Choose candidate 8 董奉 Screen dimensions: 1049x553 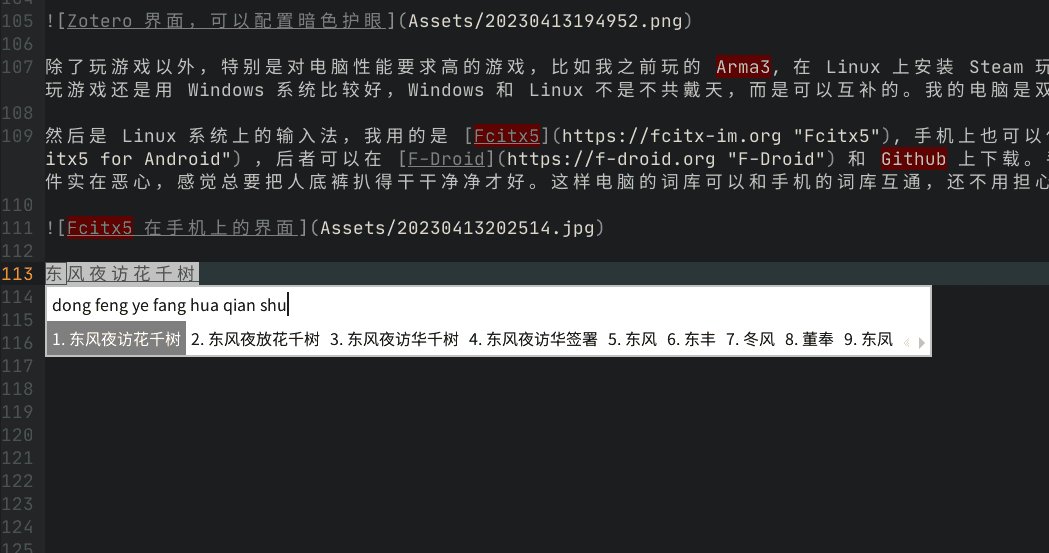tap(809, 339)
